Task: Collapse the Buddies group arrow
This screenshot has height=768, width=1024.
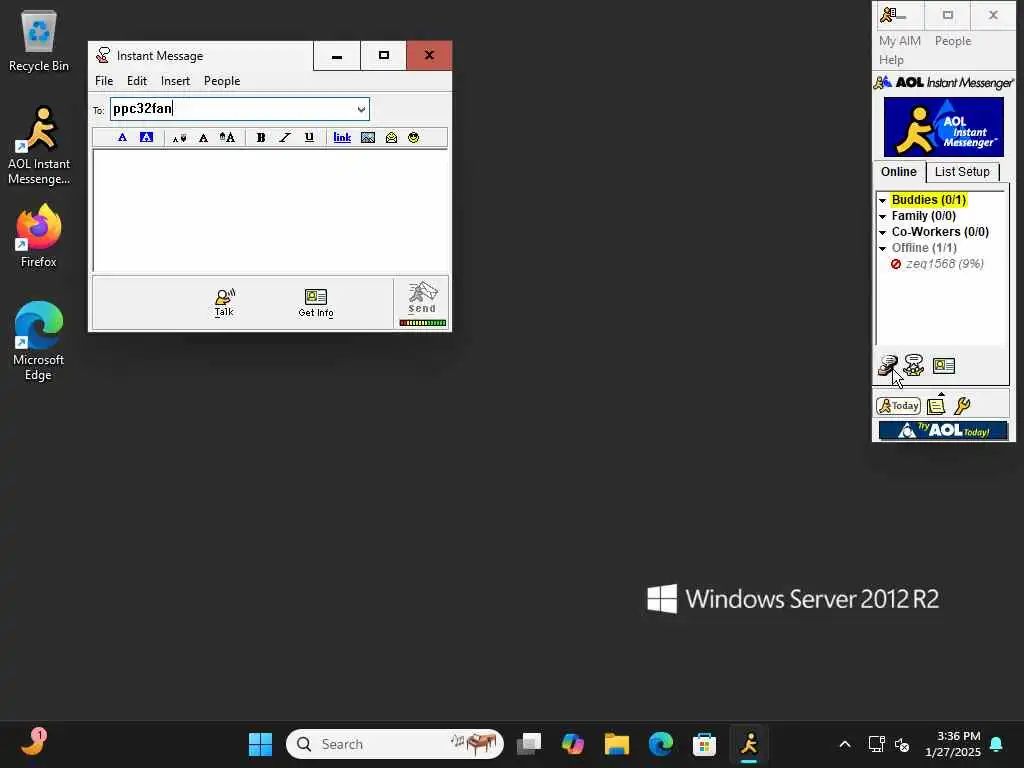Action: (882, 200)
